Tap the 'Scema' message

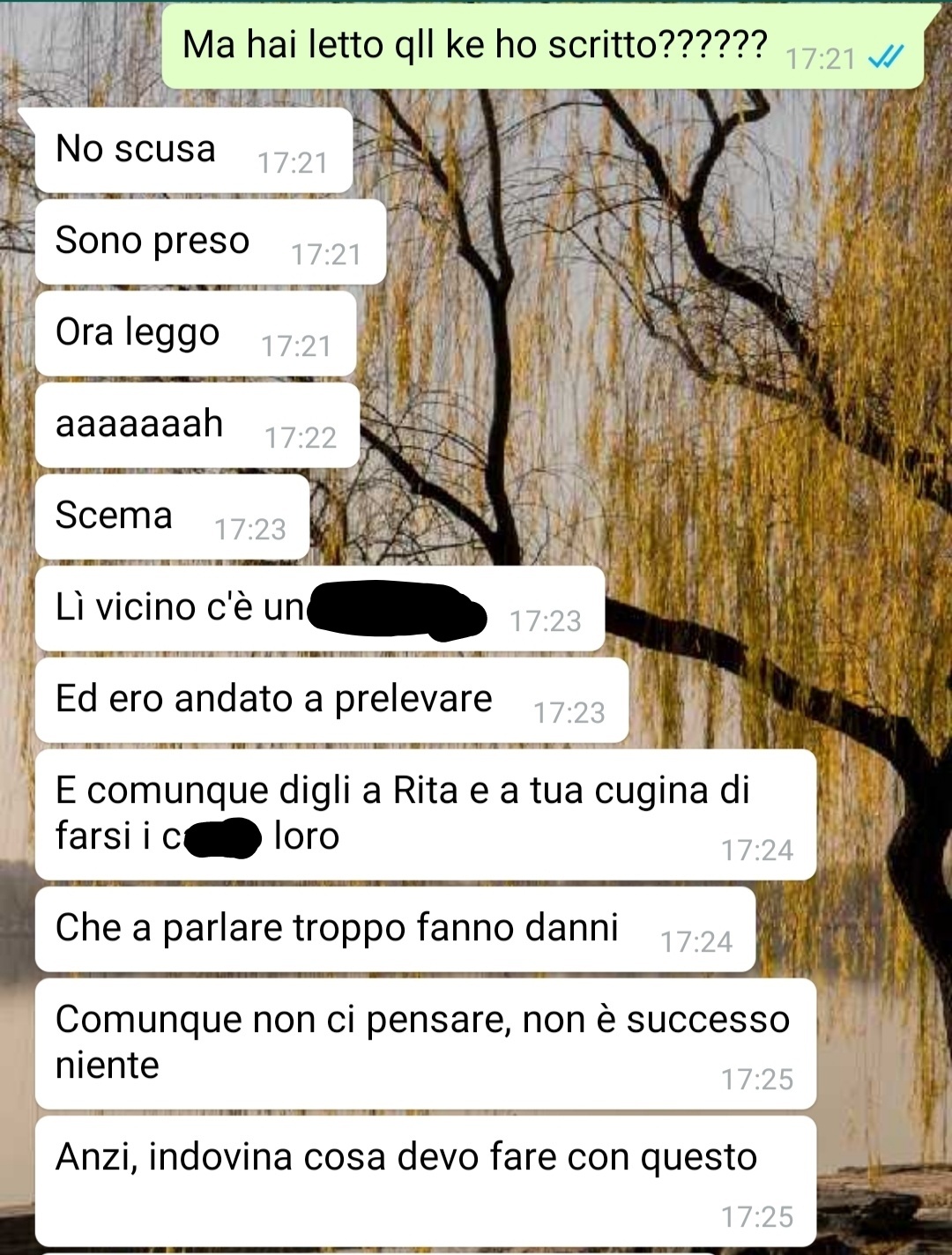point(172,516)
